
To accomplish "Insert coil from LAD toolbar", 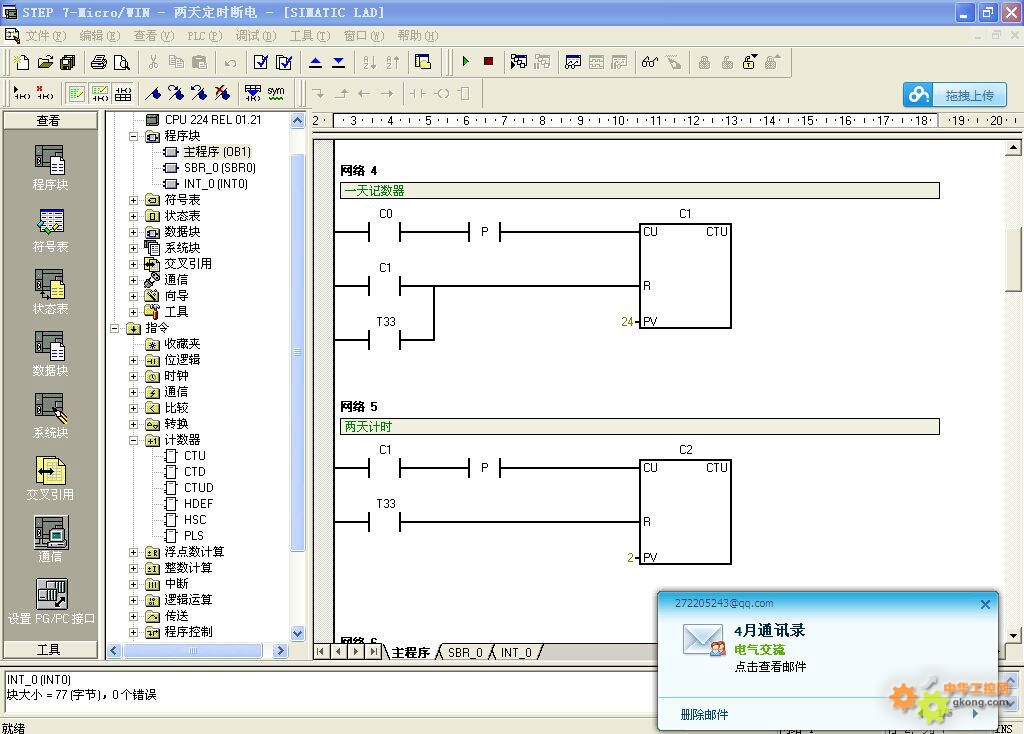I will (x=442, y=93).
